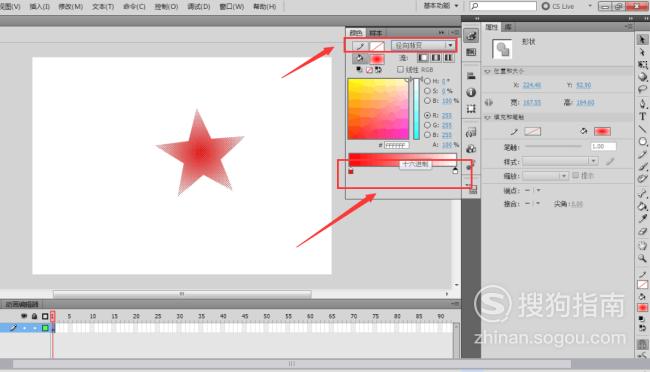Select the Brush tool
650x372 pixels.
point(642,167)
